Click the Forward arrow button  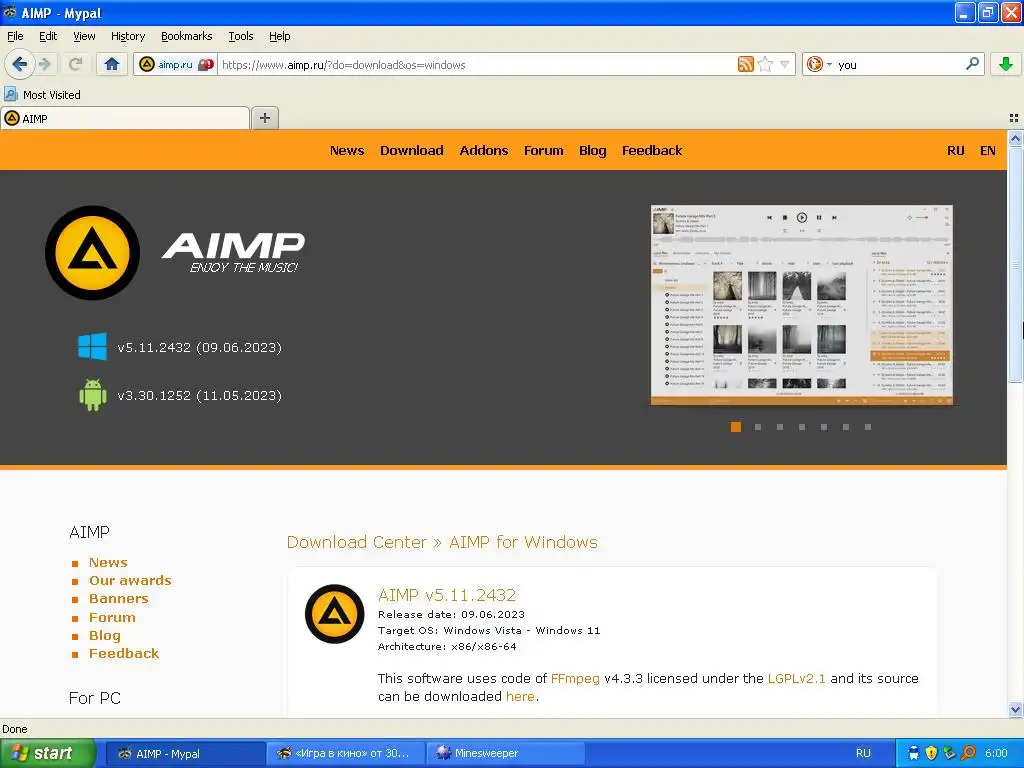pyautogui.click(x=45, y=64)
